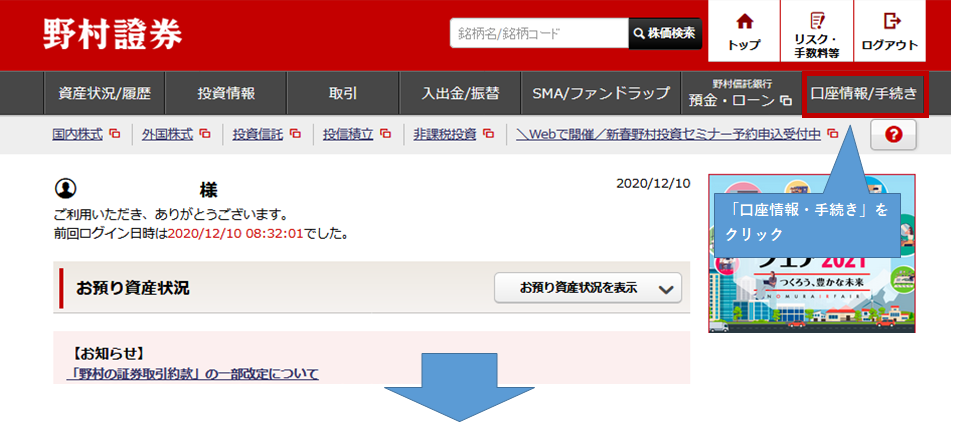
Task: Click external-window icon on 預金・ローン
Action: pos(786,101)
